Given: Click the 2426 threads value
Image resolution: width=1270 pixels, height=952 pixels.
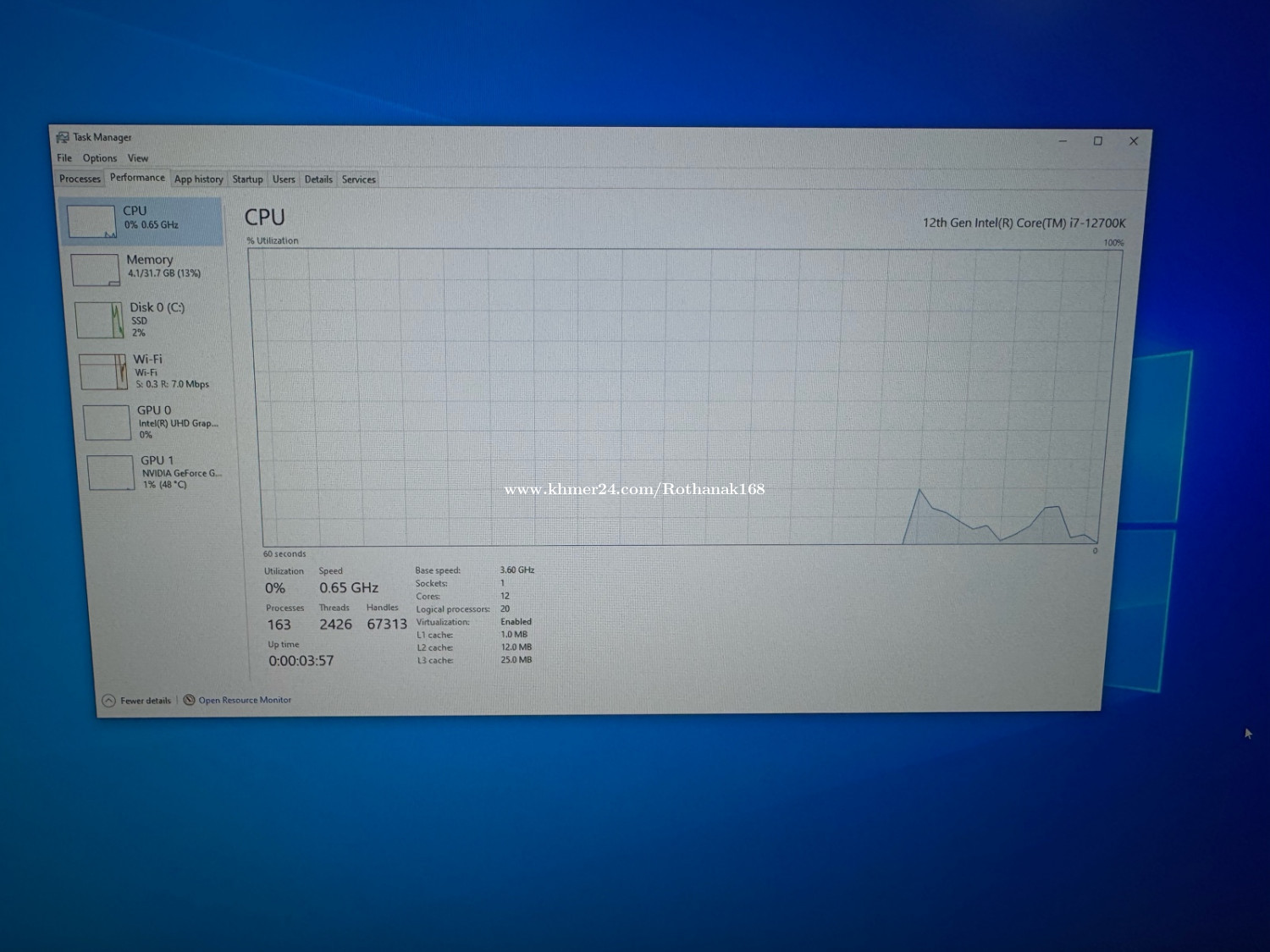Looking at the screenshot, I should point(335,625).
